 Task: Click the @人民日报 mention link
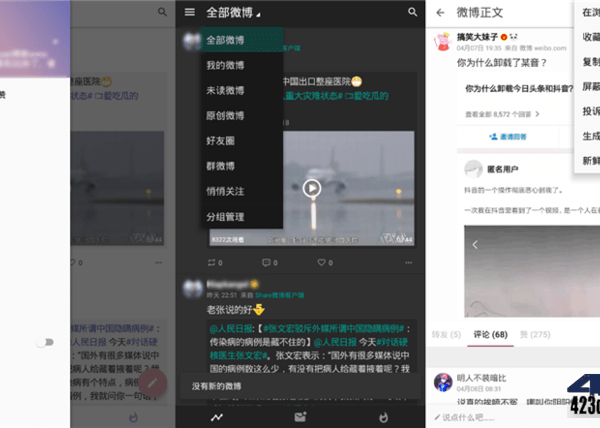[x=228, y=328]
